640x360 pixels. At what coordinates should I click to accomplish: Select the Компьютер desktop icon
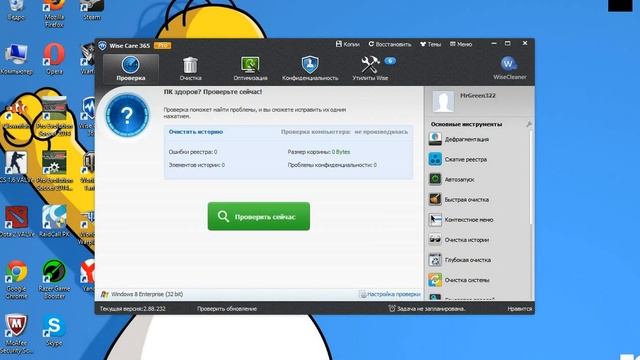click(x=16, y=59)
